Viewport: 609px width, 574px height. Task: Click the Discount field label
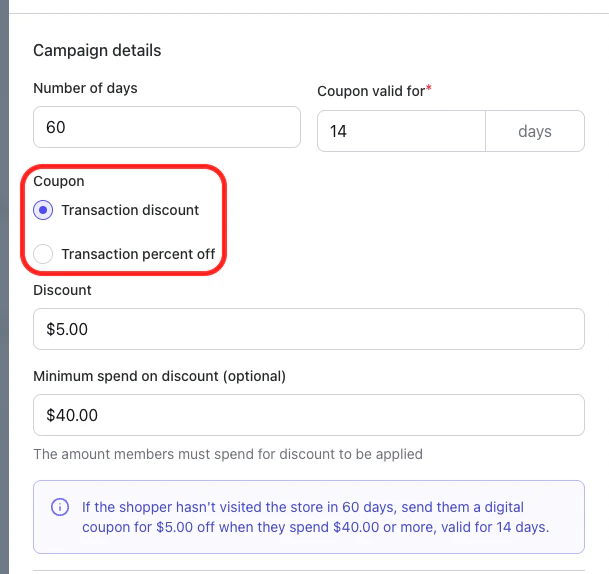point(62,290)
